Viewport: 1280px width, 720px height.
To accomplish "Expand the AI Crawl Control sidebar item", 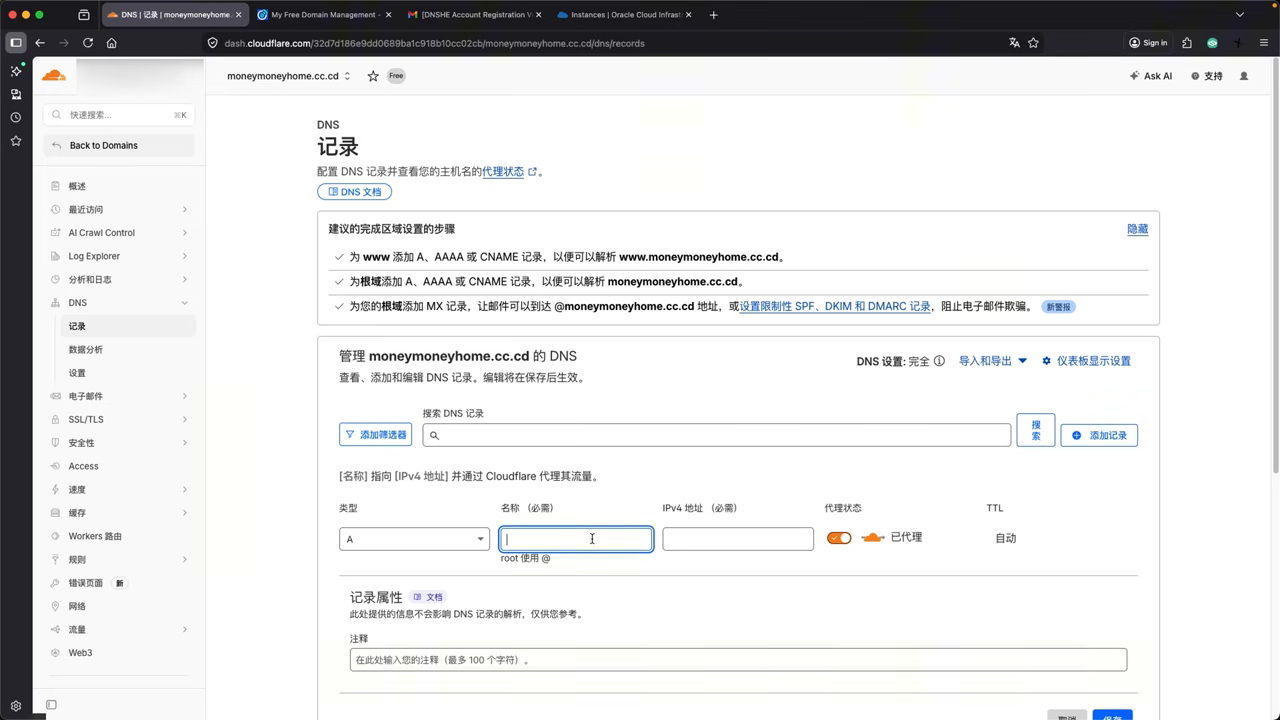I will pyautogui.click(x=120, y=232).
